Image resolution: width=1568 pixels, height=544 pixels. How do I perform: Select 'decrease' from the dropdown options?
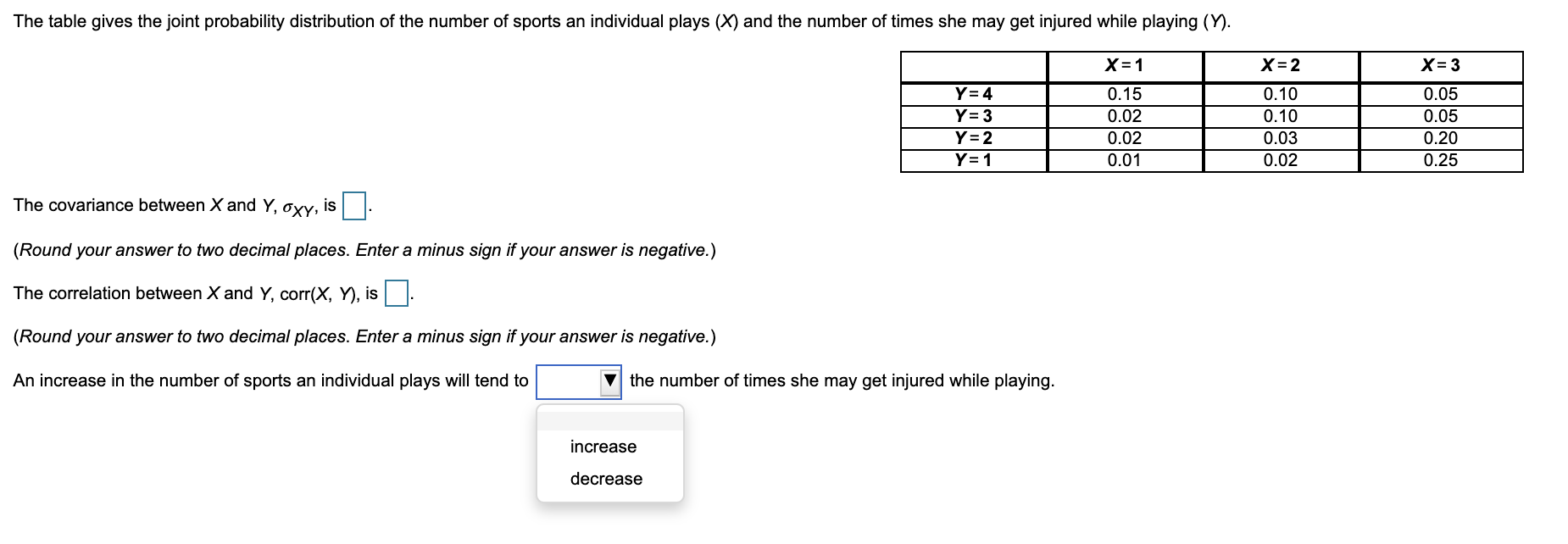607,479
